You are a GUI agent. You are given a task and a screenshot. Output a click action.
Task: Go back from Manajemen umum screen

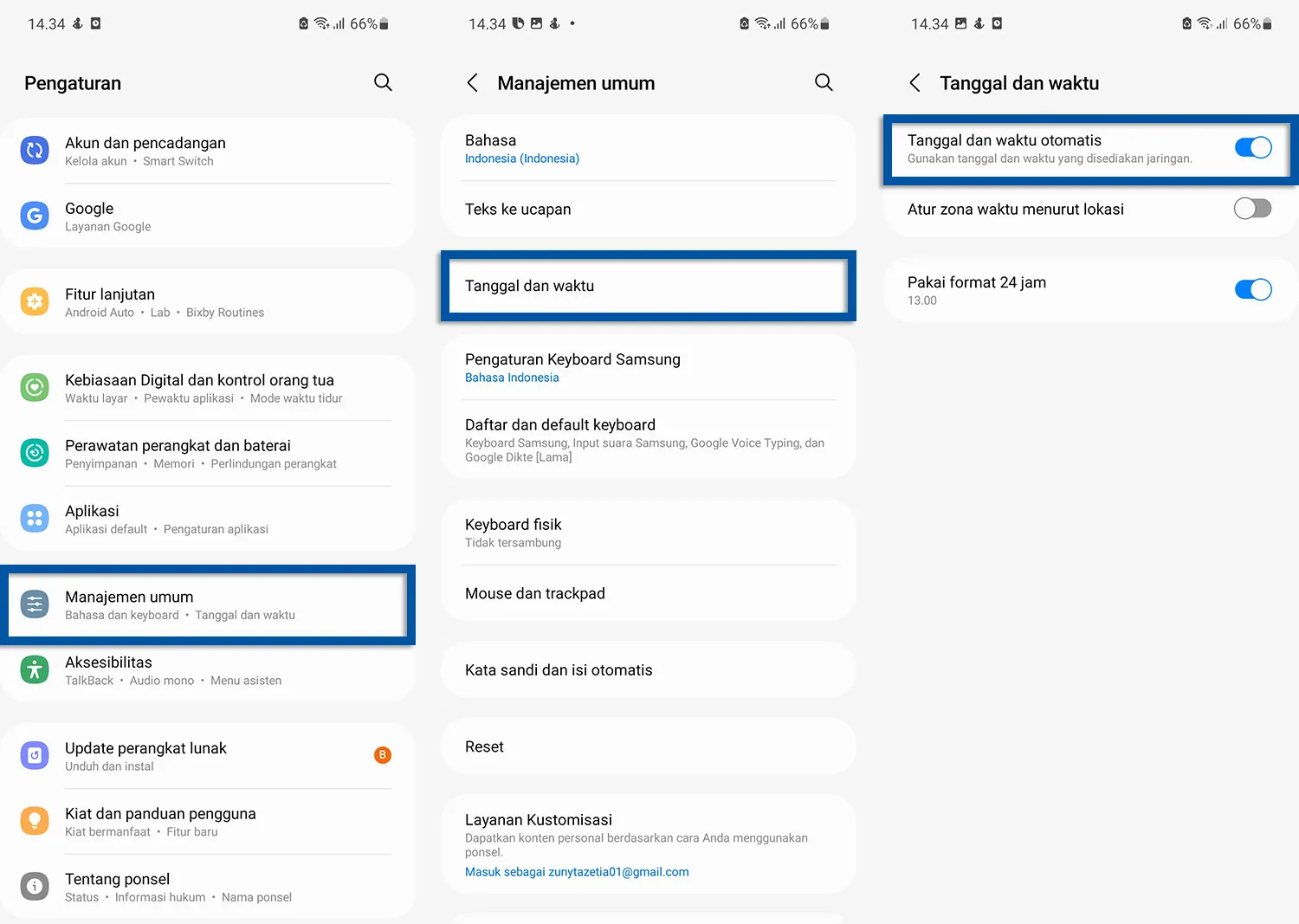pyautogui.click(x=472, y=82)
